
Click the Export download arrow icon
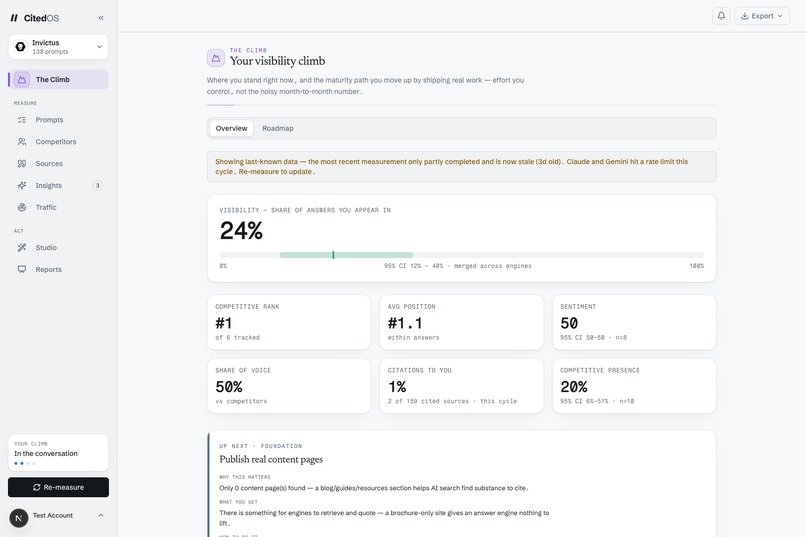pyautogui.click(x=744, y=16)
